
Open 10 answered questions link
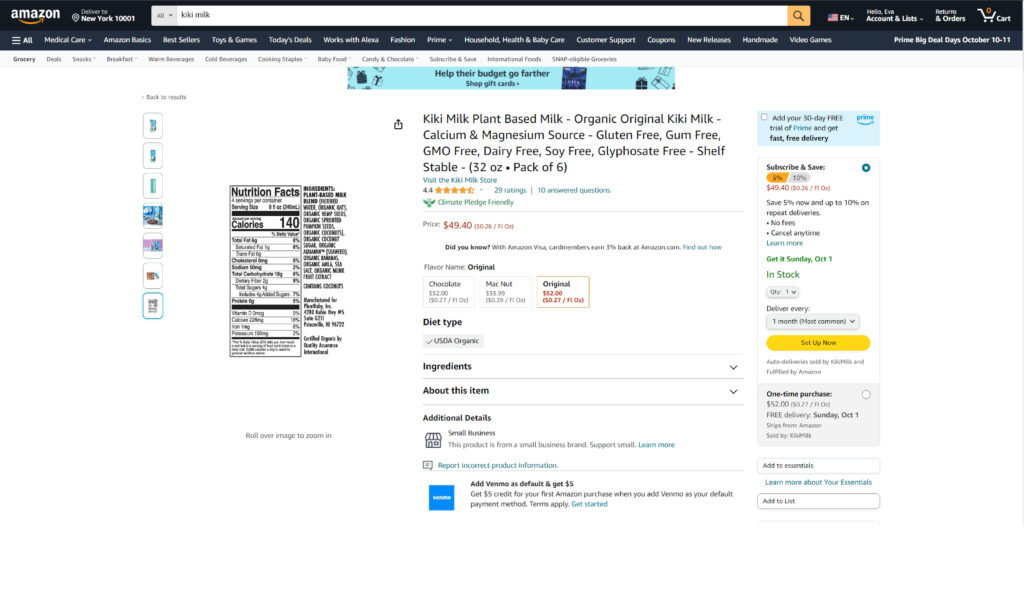click(x=573, y=190)
